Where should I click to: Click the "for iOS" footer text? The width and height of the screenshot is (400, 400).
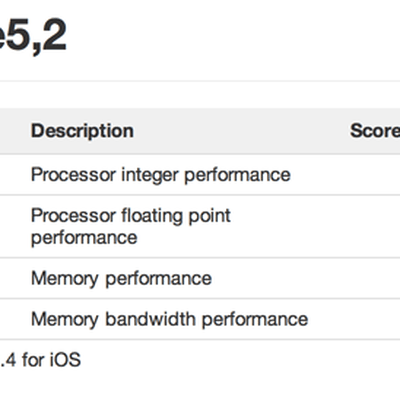pos(51,360)
